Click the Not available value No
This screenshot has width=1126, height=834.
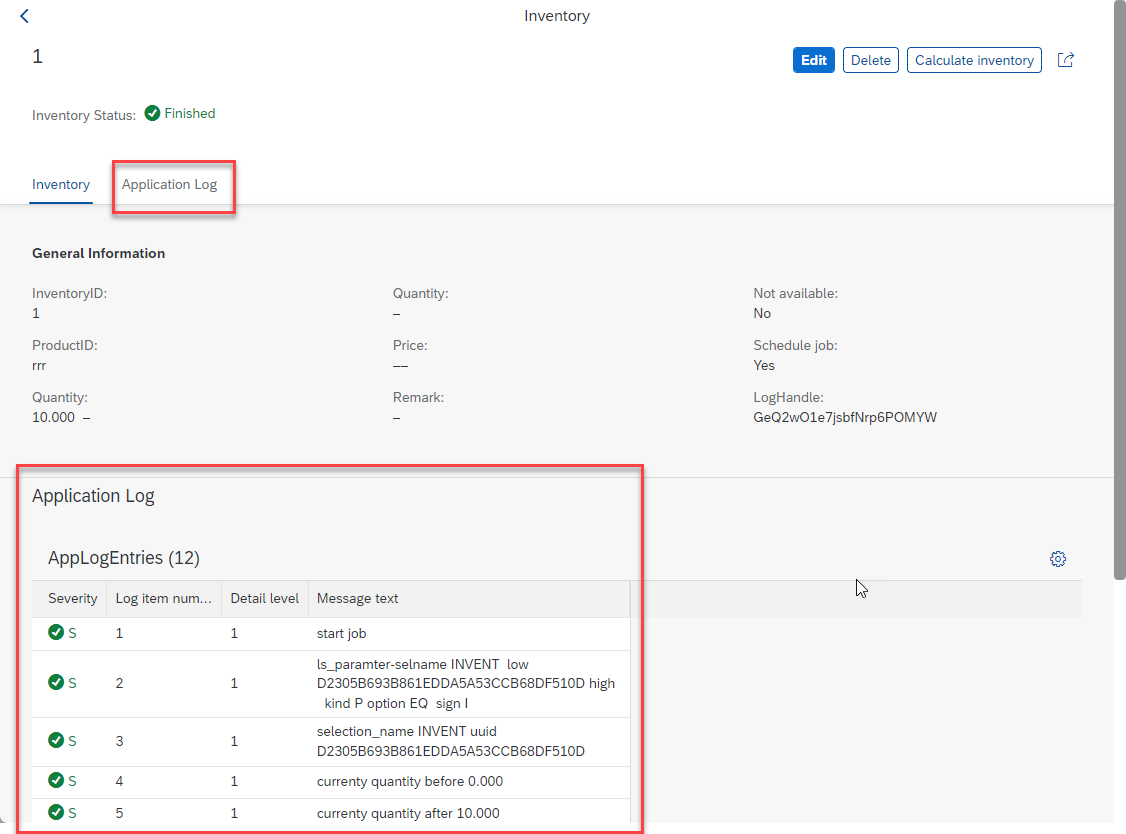point(762,313)
